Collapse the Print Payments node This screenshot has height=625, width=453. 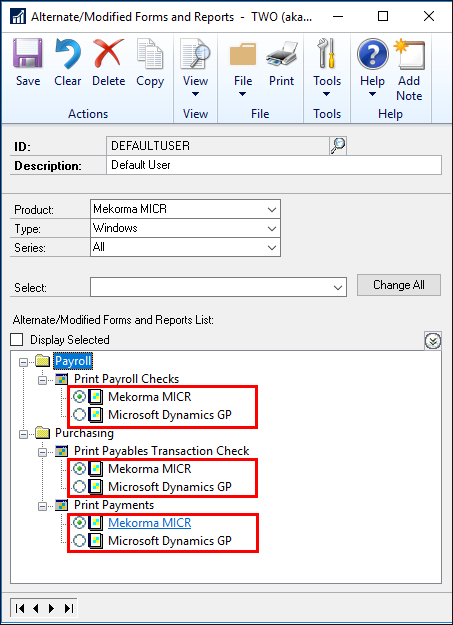[x=42, y=507]
